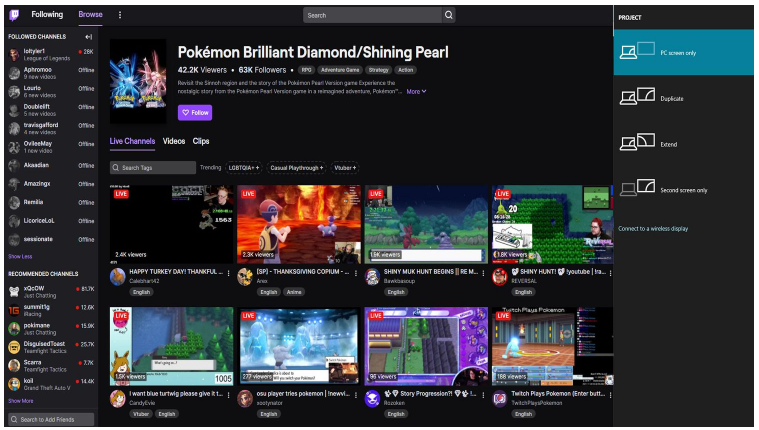Image resolution: width=759 pixels, height=430 pixels.
Task: Click Show More under recommended channels
Action: (21, 401)
